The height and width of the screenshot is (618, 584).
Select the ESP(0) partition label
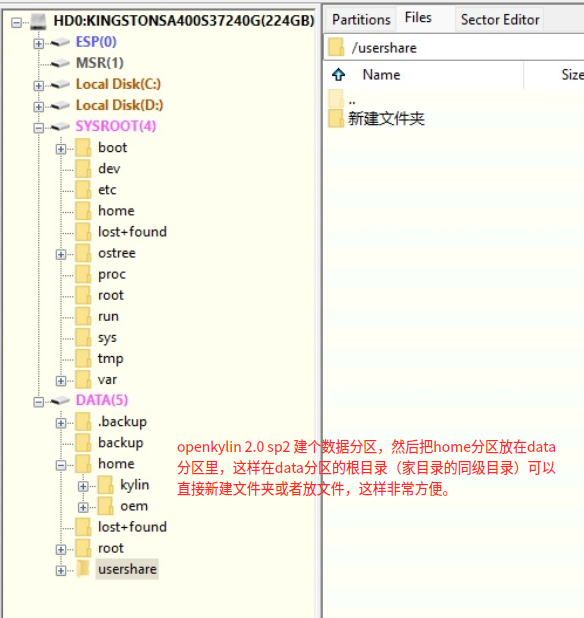tap(96, 42)
